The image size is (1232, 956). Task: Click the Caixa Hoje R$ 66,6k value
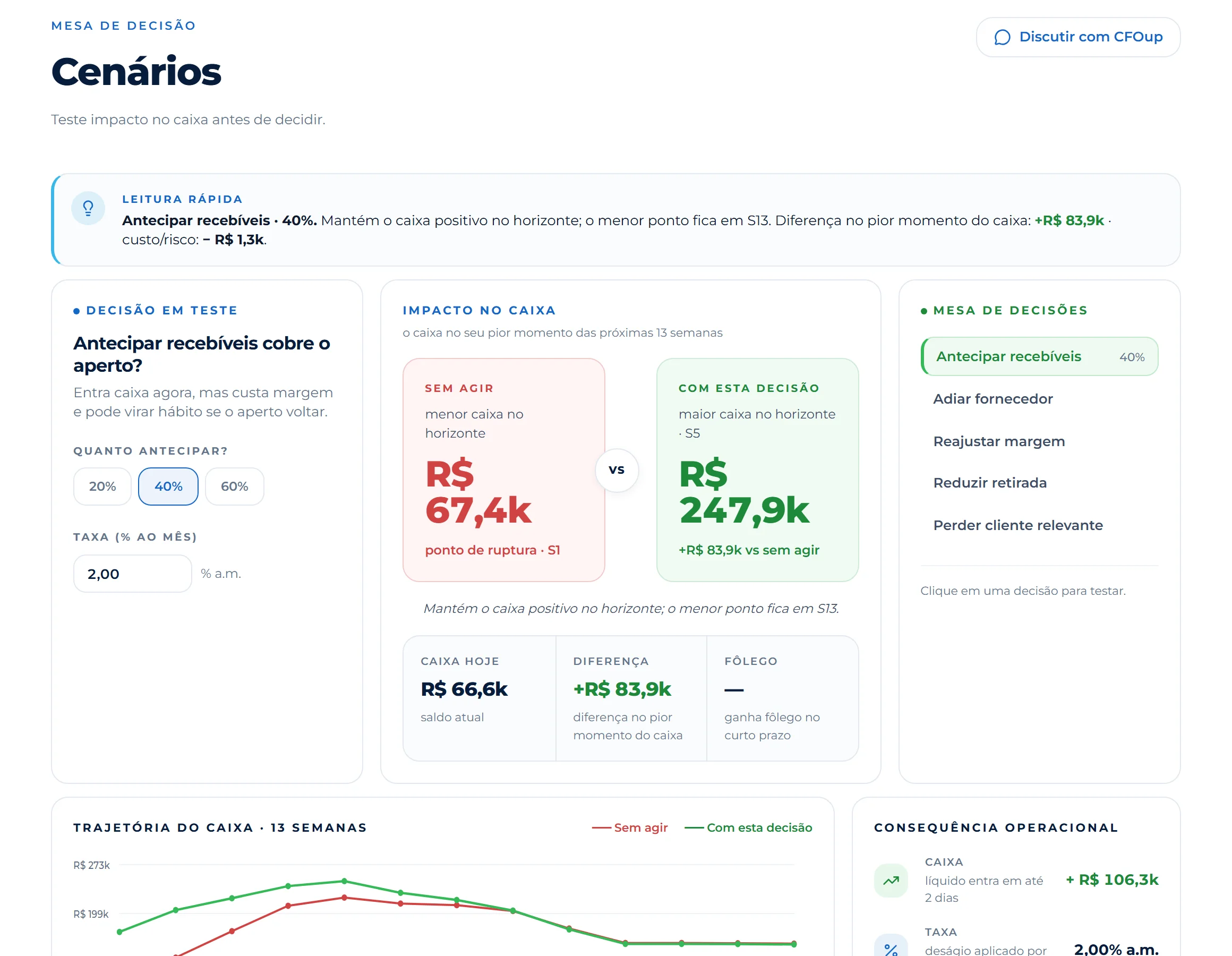coord(464,689)
